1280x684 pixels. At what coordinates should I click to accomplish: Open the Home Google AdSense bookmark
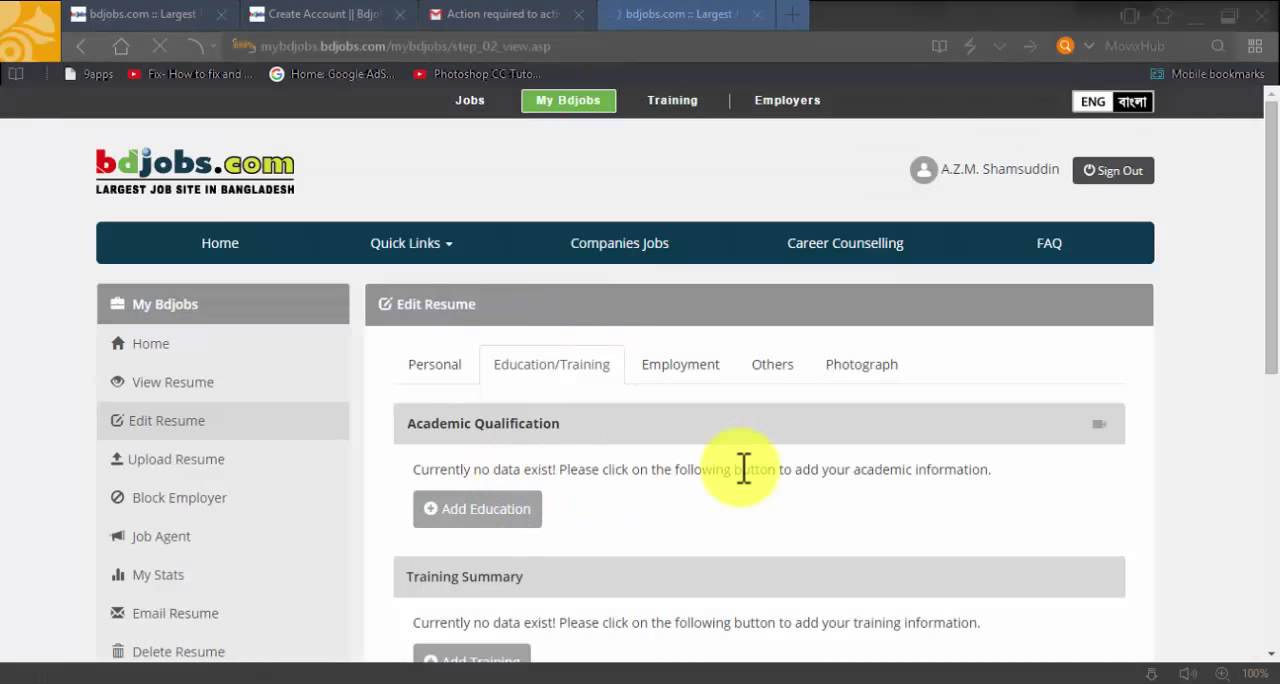(x=333, y=73)
